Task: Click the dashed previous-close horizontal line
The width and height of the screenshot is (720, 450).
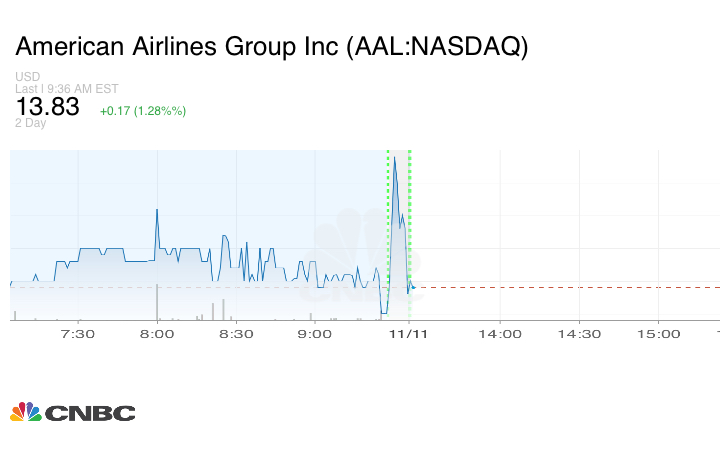Action: 560,288
